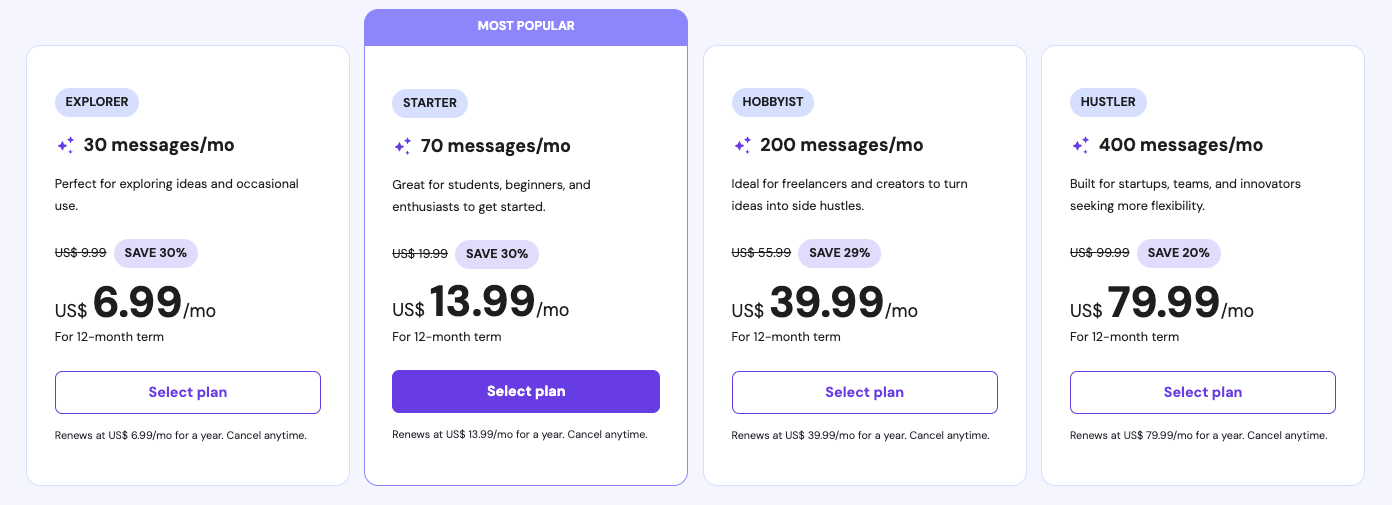Select plan for the Explorer tier
Image resolution: width=1392 pixels, height=505 pixels.
pos(188,392)
